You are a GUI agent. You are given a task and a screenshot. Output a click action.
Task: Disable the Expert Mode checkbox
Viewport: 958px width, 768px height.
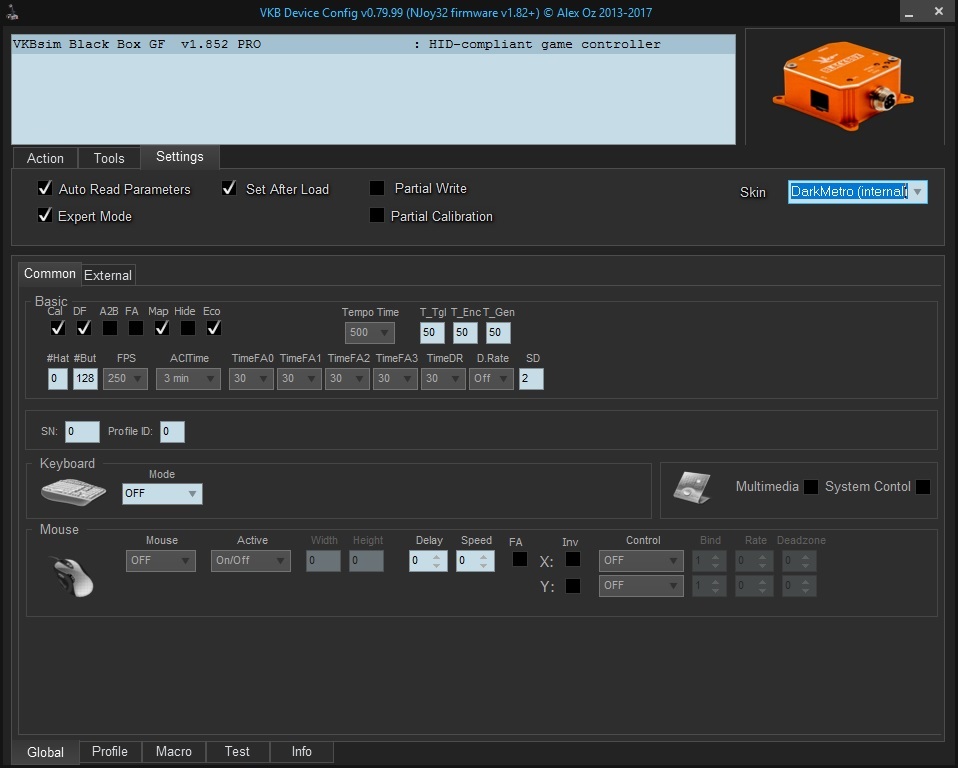point(45,215)
